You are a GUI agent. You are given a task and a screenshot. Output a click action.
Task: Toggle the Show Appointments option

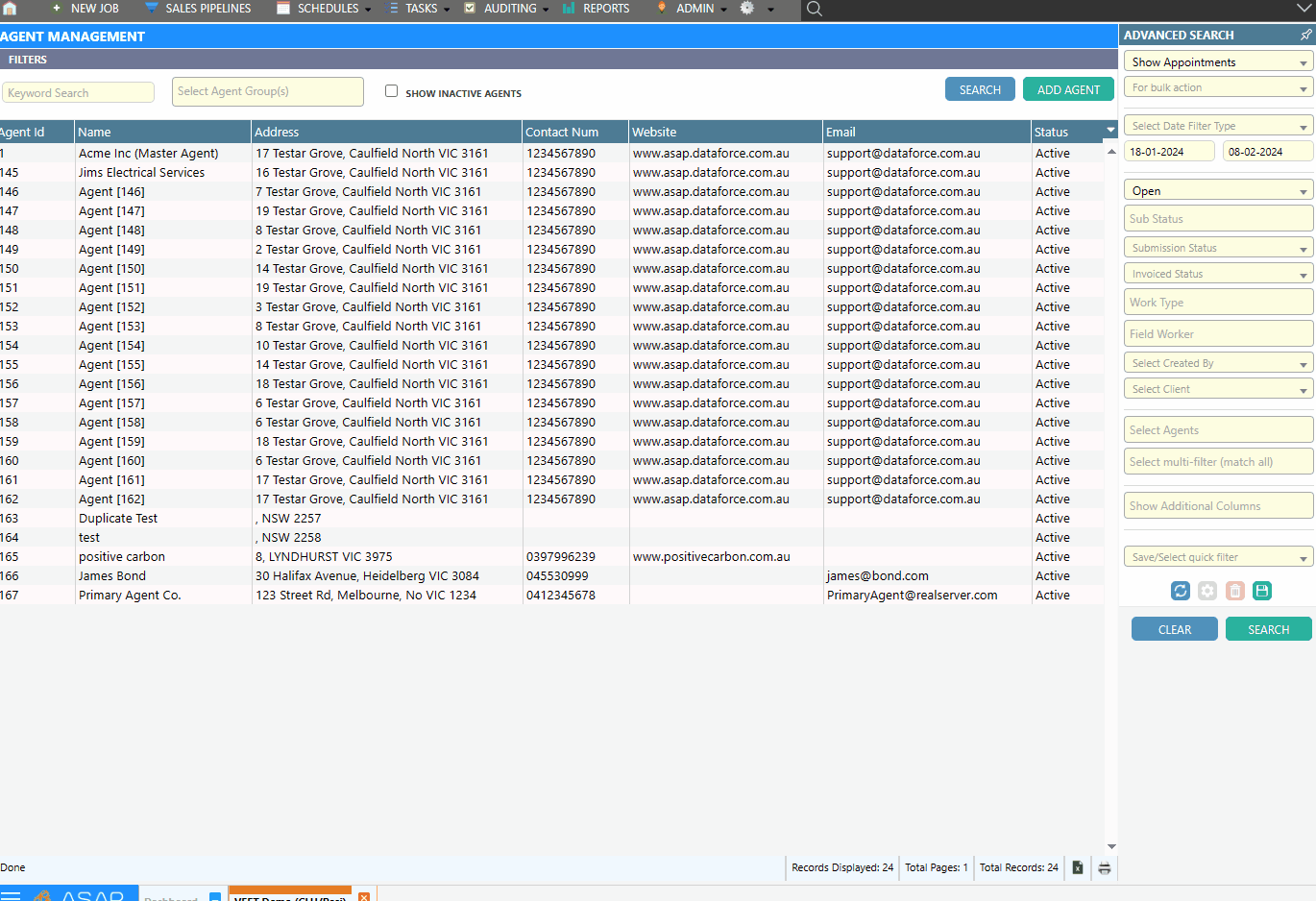[1218, 61]
